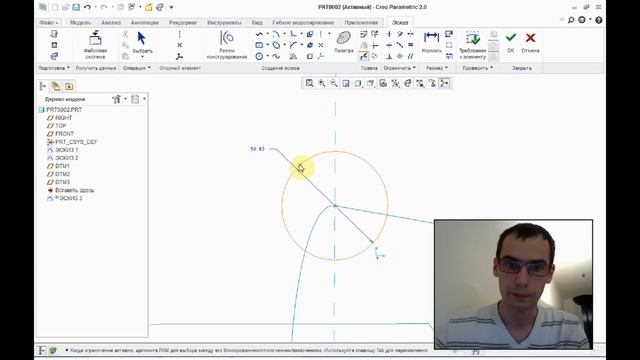Select the Палитра sketch palette icon
640x360 pixels.
tap(344, 38)
